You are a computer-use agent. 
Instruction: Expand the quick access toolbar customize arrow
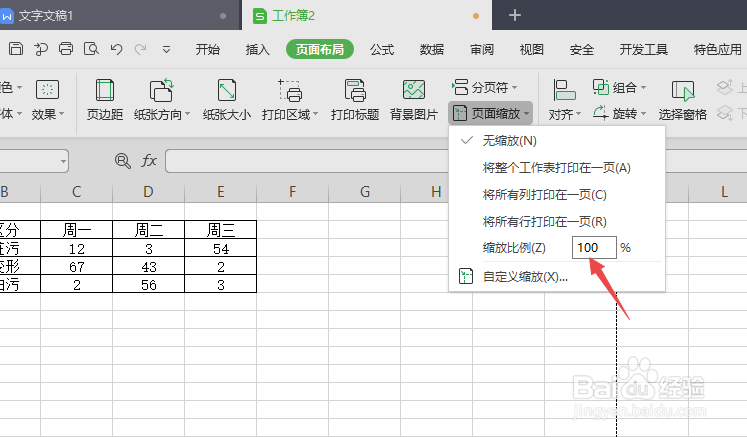tap(166, 49)
